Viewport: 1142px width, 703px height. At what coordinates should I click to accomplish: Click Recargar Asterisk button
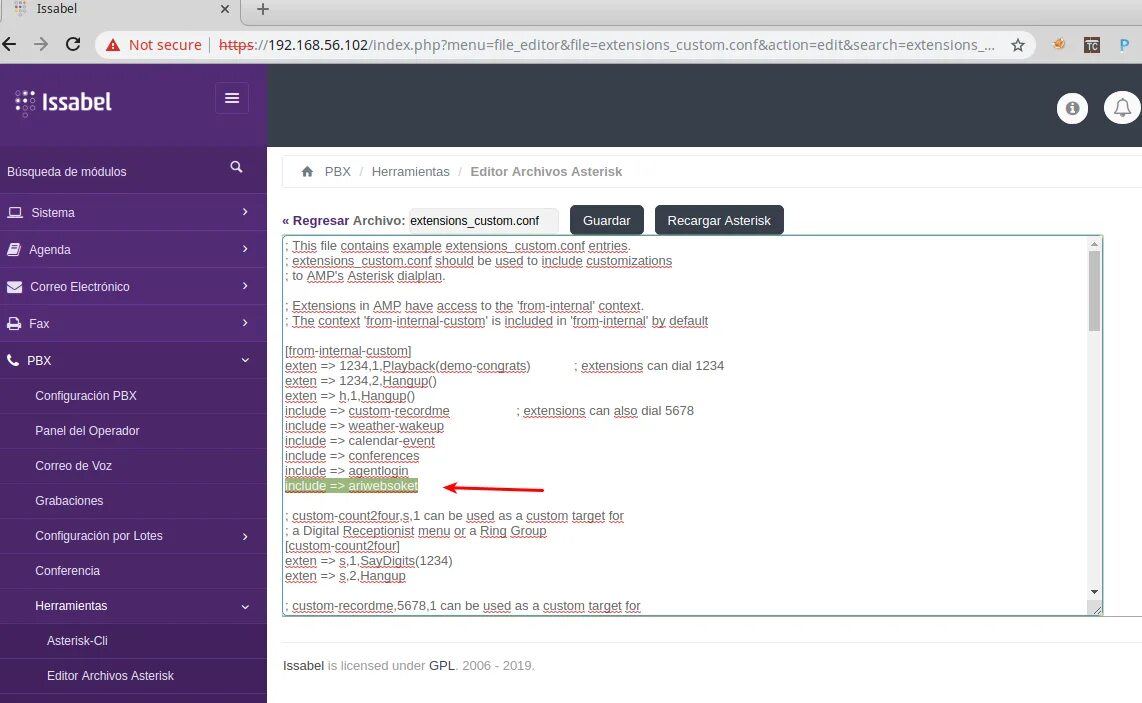(x=719, y=220)
